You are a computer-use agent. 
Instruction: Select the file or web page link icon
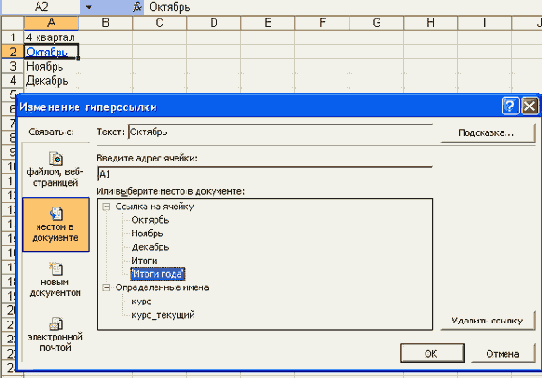click(x=55, y=159)
